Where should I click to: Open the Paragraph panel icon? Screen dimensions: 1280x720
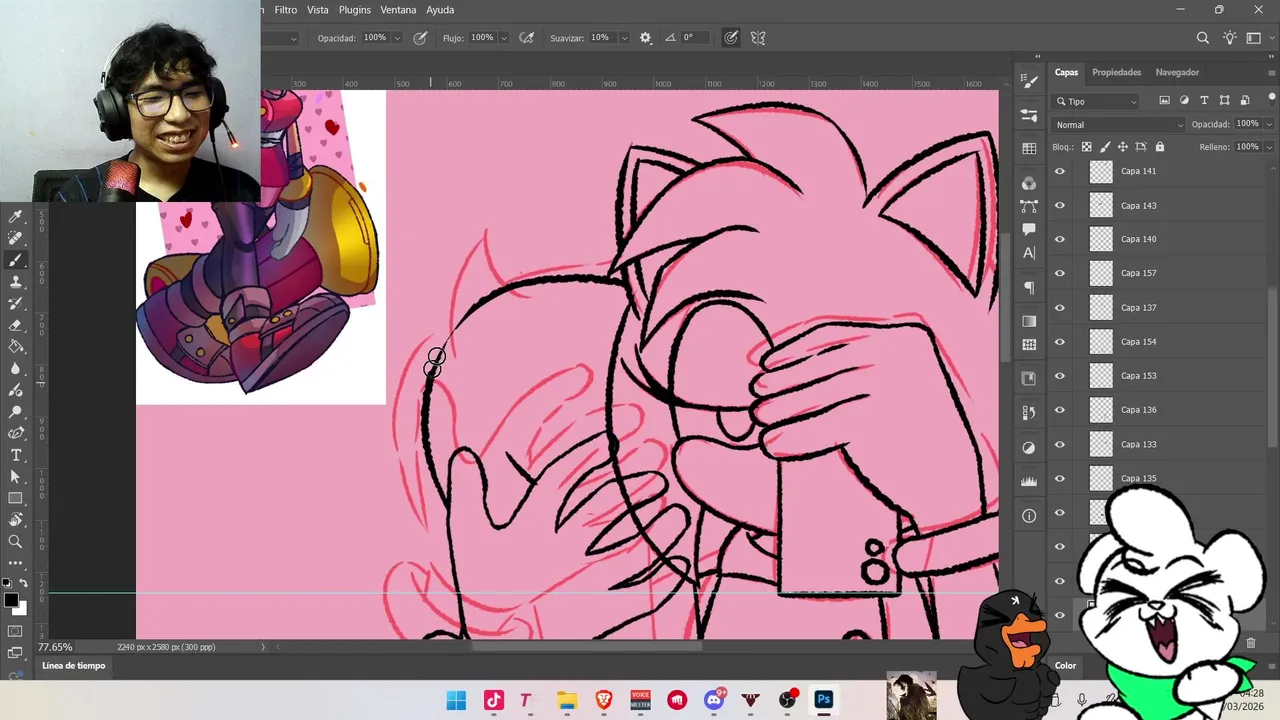point(1029,288)
